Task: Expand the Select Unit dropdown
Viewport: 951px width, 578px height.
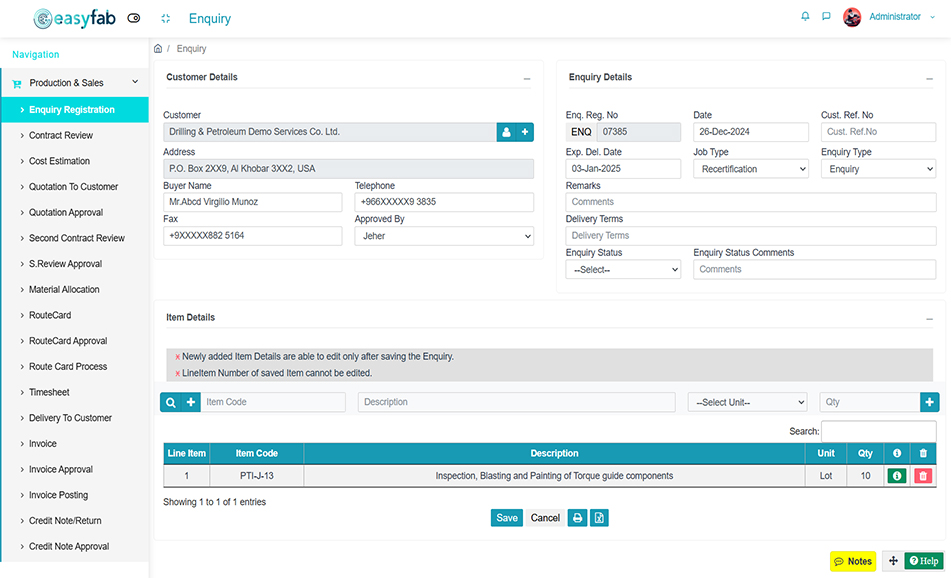Action: pyautogui.click(x=747, y=402)
